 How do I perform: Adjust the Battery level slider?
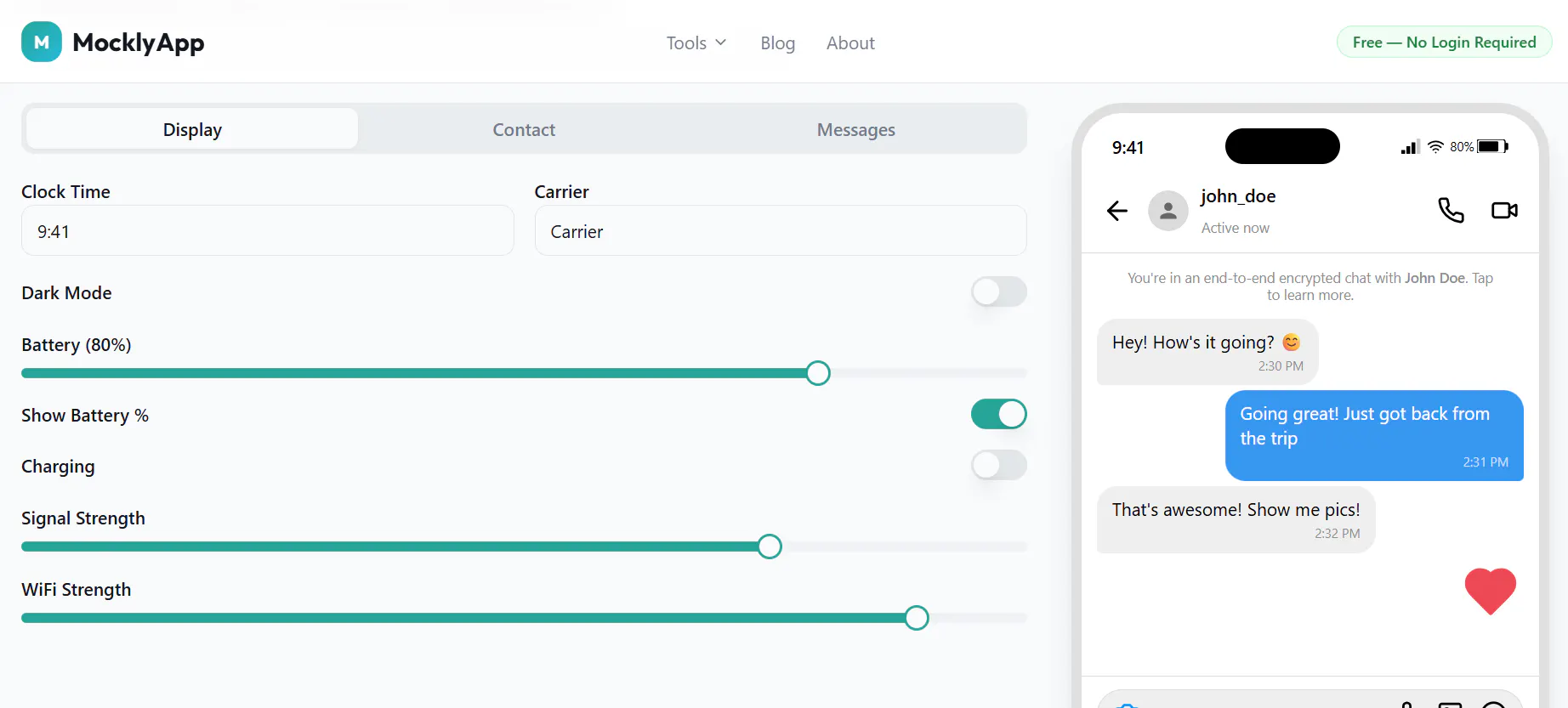(x=818, y=373)
